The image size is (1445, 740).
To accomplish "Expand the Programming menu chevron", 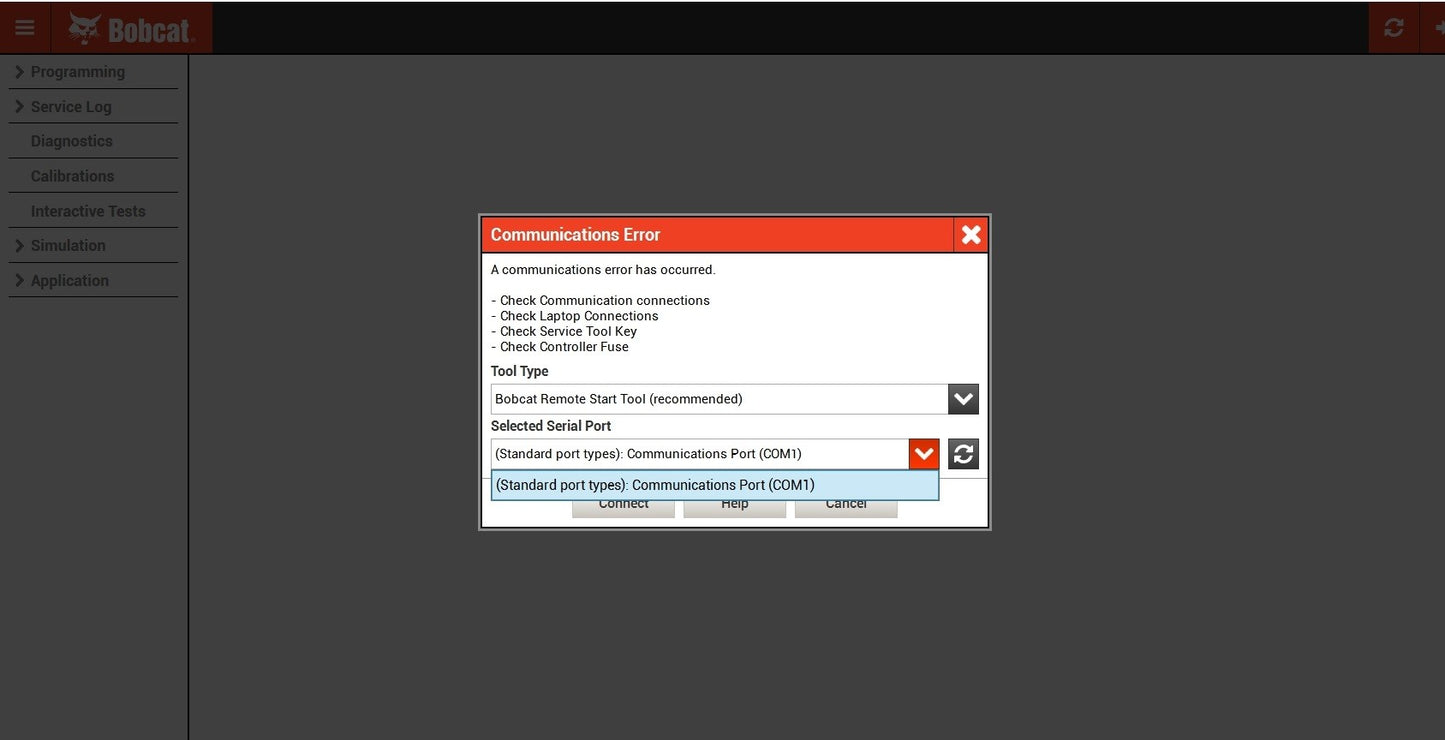I will point(19,72).
